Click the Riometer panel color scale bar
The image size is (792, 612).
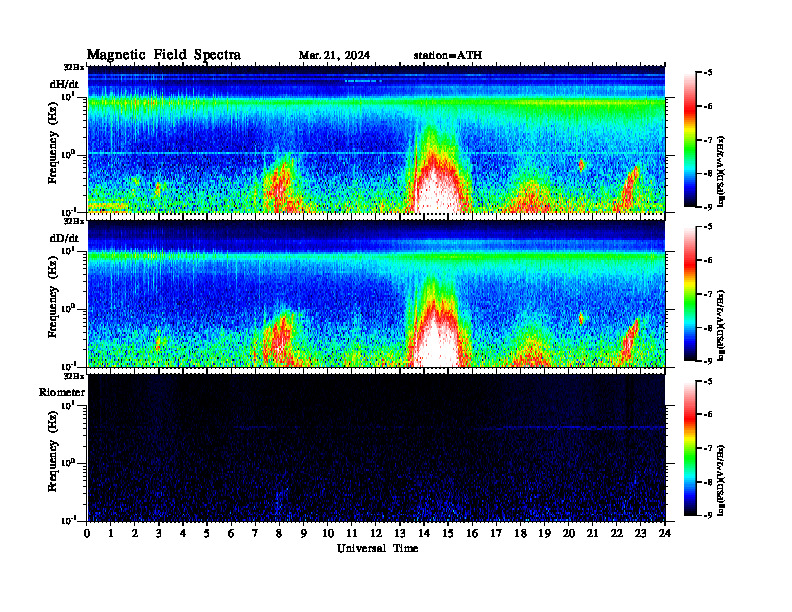[690, 448]
